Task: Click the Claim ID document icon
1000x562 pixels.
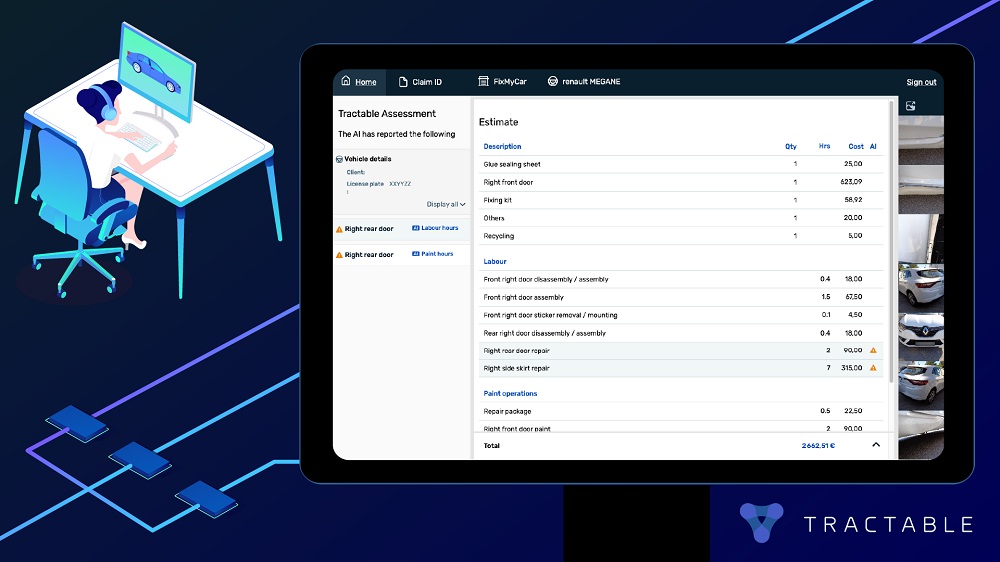Action: [x=403, y=82]
